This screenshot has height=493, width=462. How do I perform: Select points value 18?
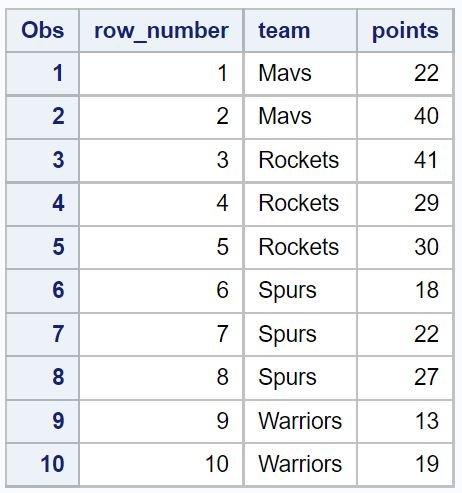pyautogui.click(x=405, y=291)
